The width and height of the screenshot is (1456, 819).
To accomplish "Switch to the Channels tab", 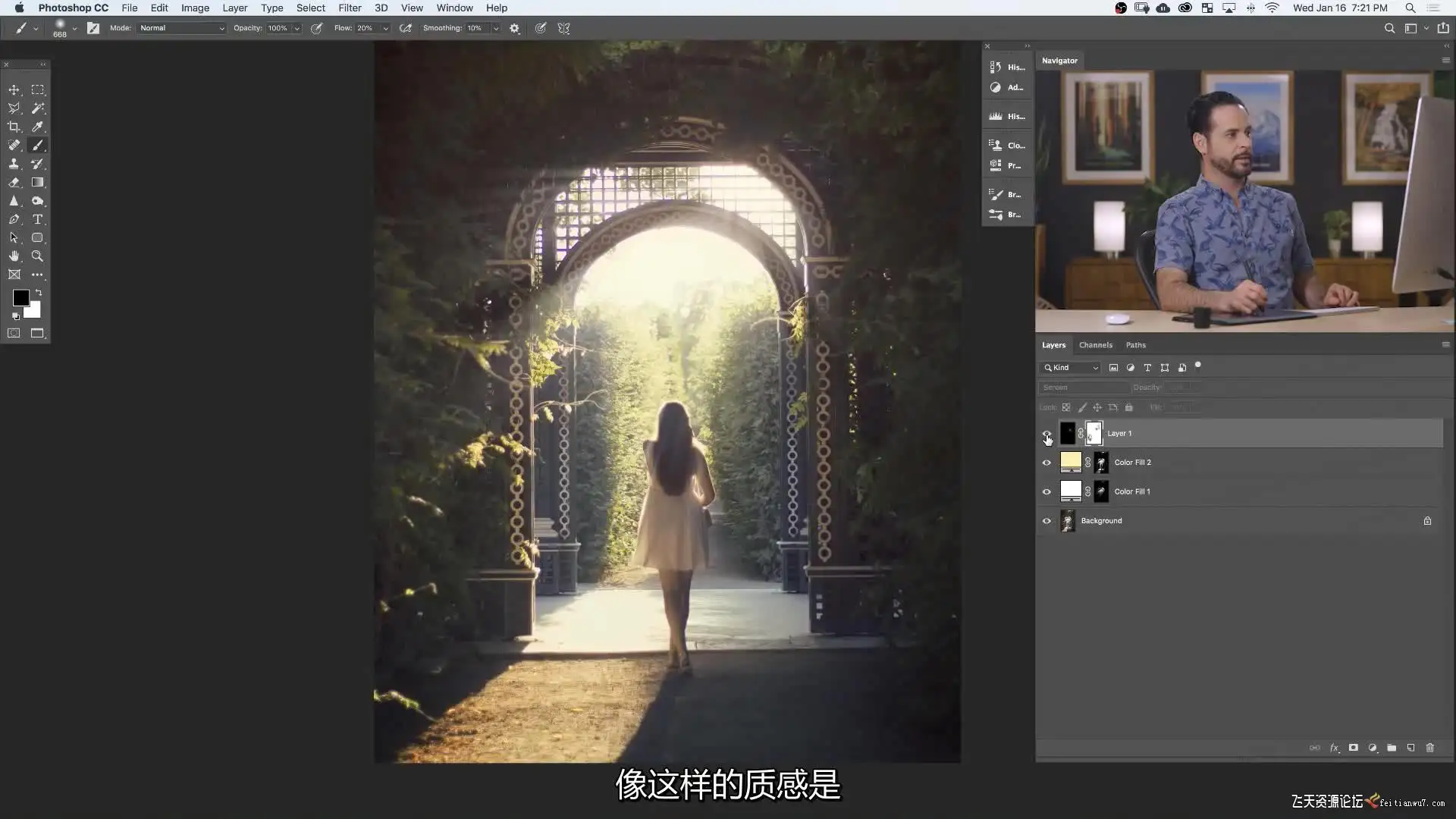I will [x=1095, y=345].
